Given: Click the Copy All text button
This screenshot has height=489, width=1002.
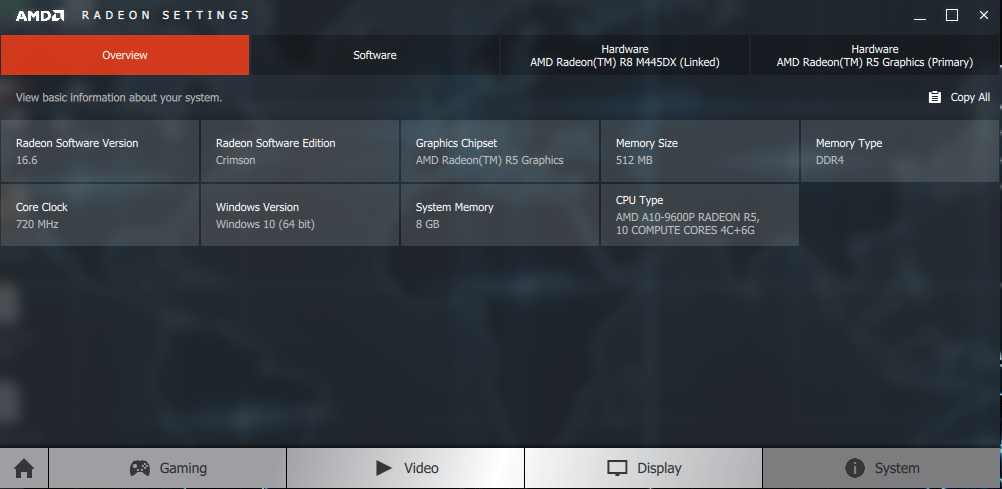Looking at the screenshot, I should [x=970, y=97].
